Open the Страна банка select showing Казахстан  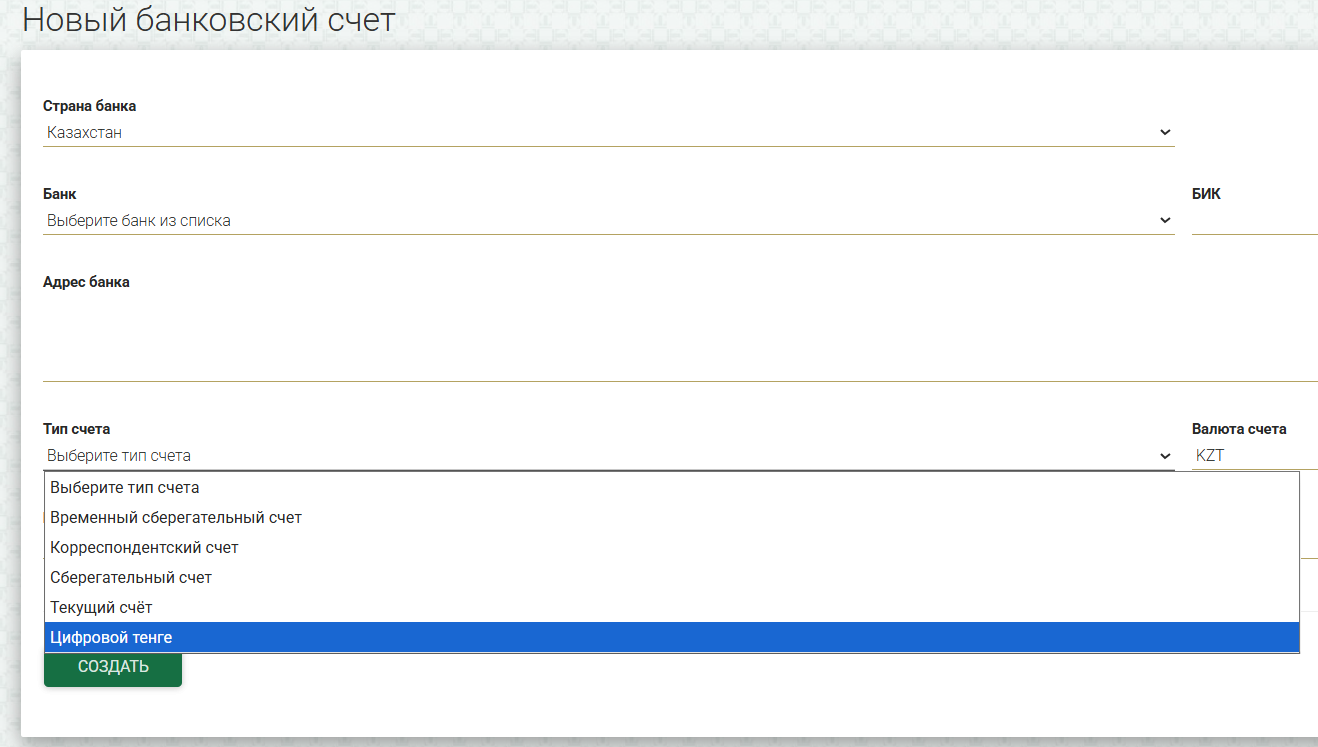pyautogui.click(x=608, y=132)
